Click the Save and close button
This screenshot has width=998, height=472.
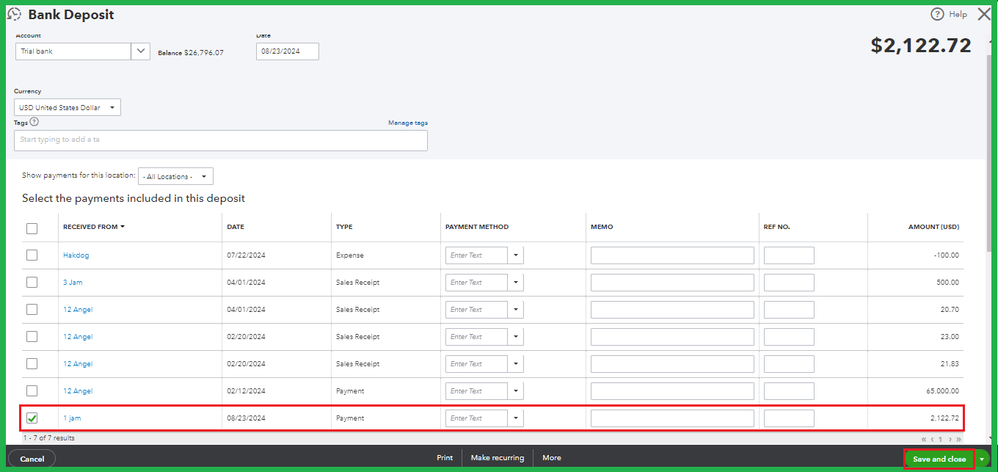pos(939,459)
